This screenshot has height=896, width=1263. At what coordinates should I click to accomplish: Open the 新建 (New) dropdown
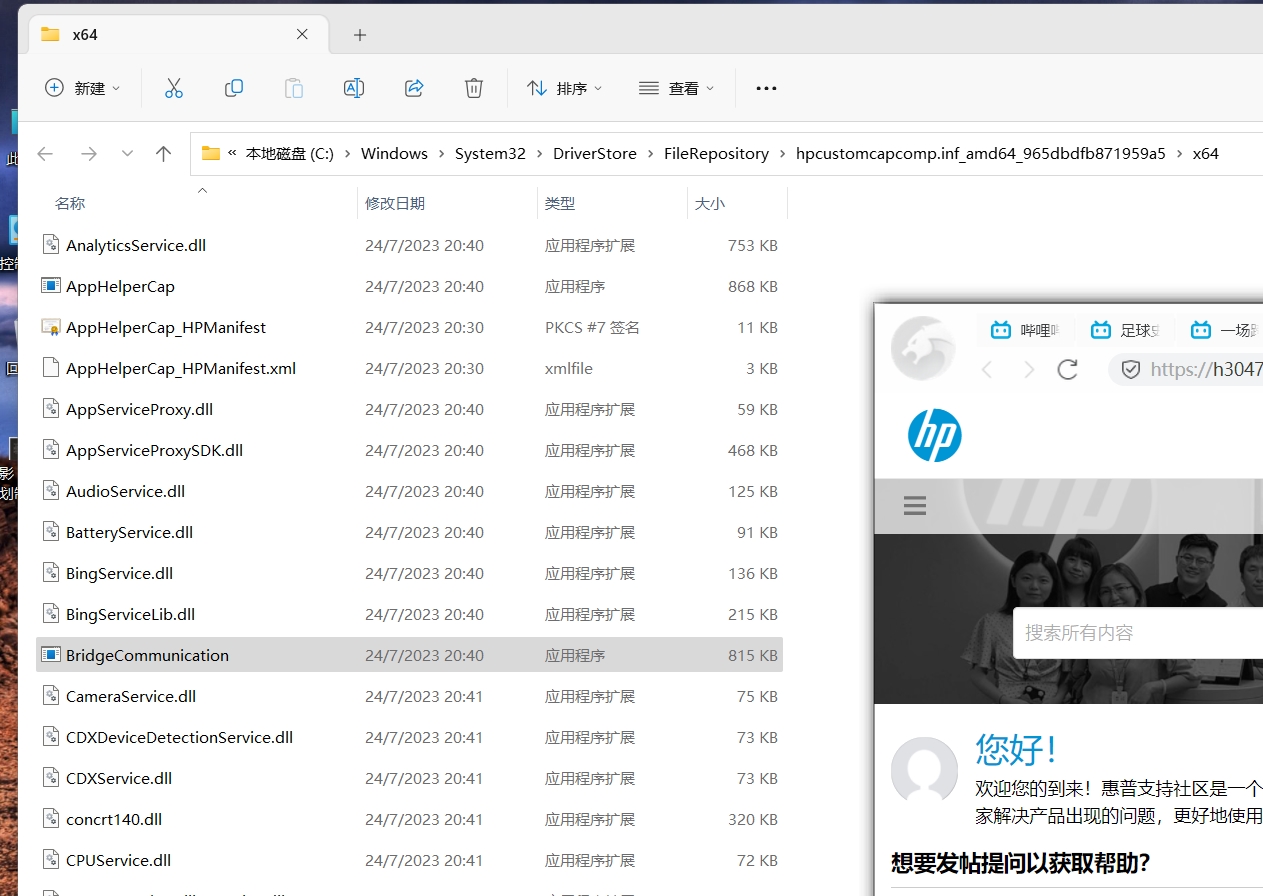tap(83, 88)
